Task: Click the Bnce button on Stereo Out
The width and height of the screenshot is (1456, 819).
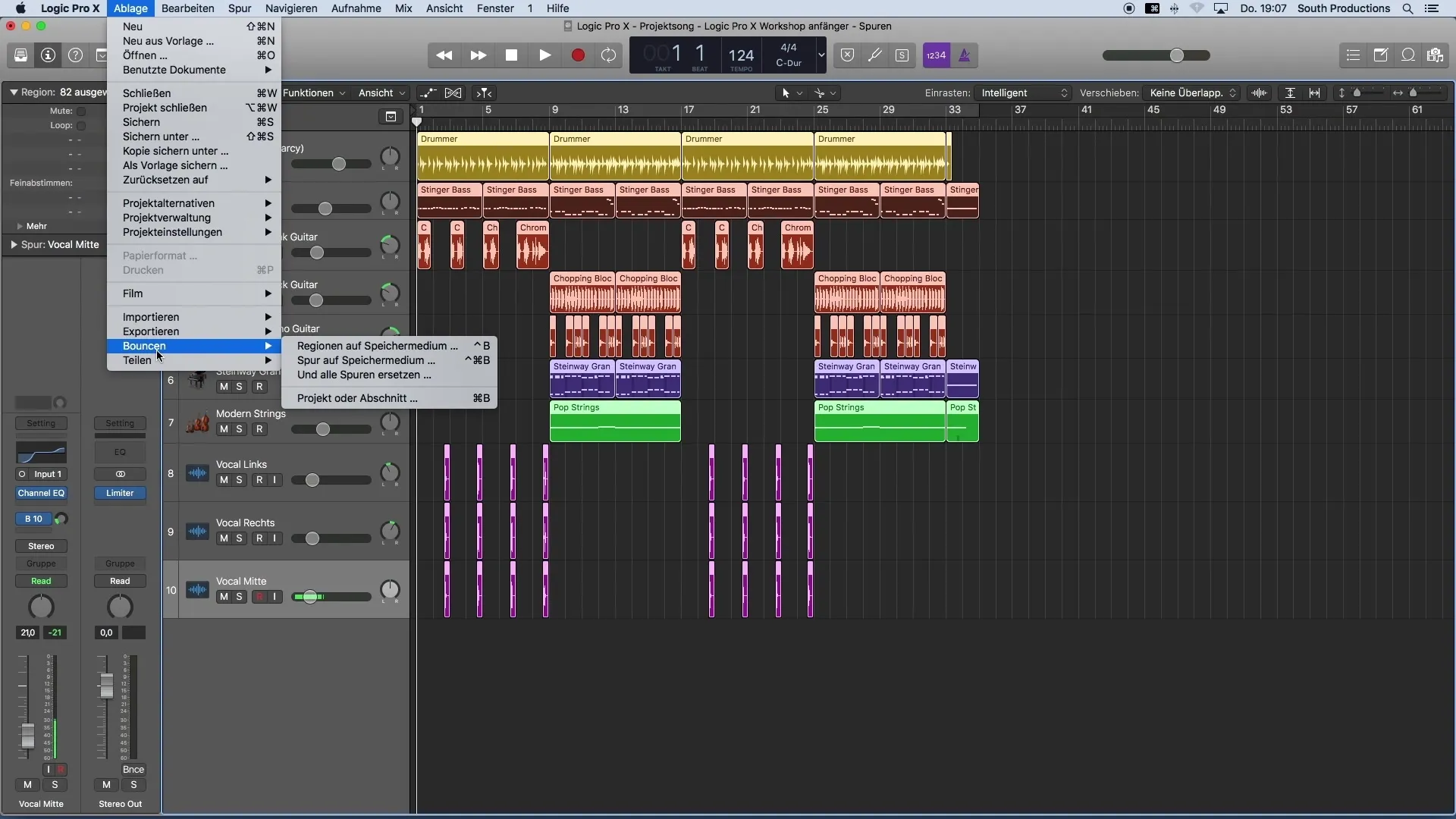Action: [133, 770]
